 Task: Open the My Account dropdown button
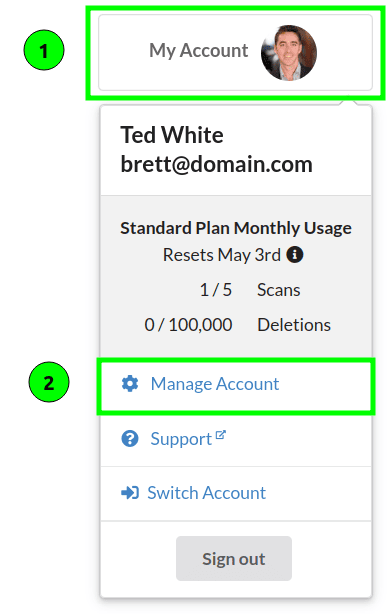point(235,52)
